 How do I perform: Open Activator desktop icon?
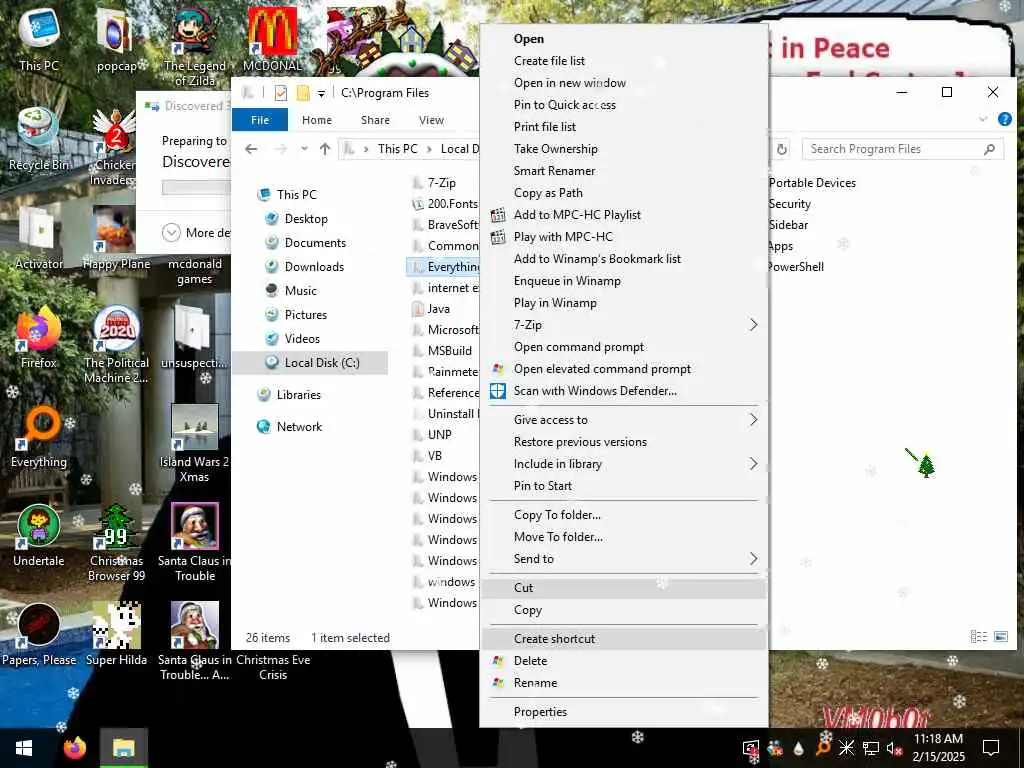click(x=39, y=238)
